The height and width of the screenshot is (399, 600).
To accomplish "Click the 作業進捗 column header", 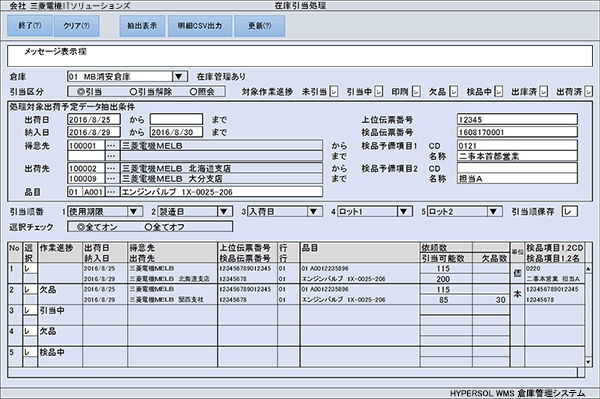I will [x=60, y=252].
